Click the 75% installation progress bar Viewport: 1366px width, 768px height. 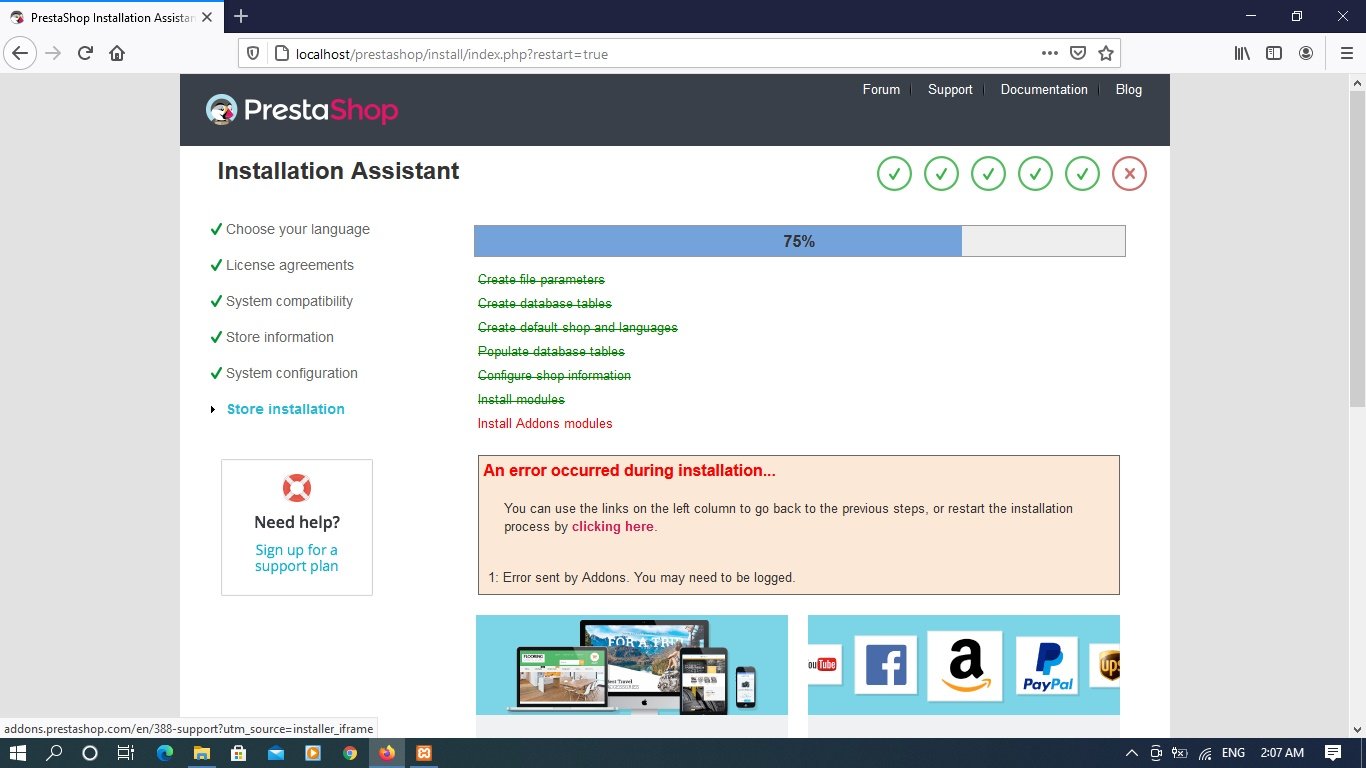click(x=799, y=241)
